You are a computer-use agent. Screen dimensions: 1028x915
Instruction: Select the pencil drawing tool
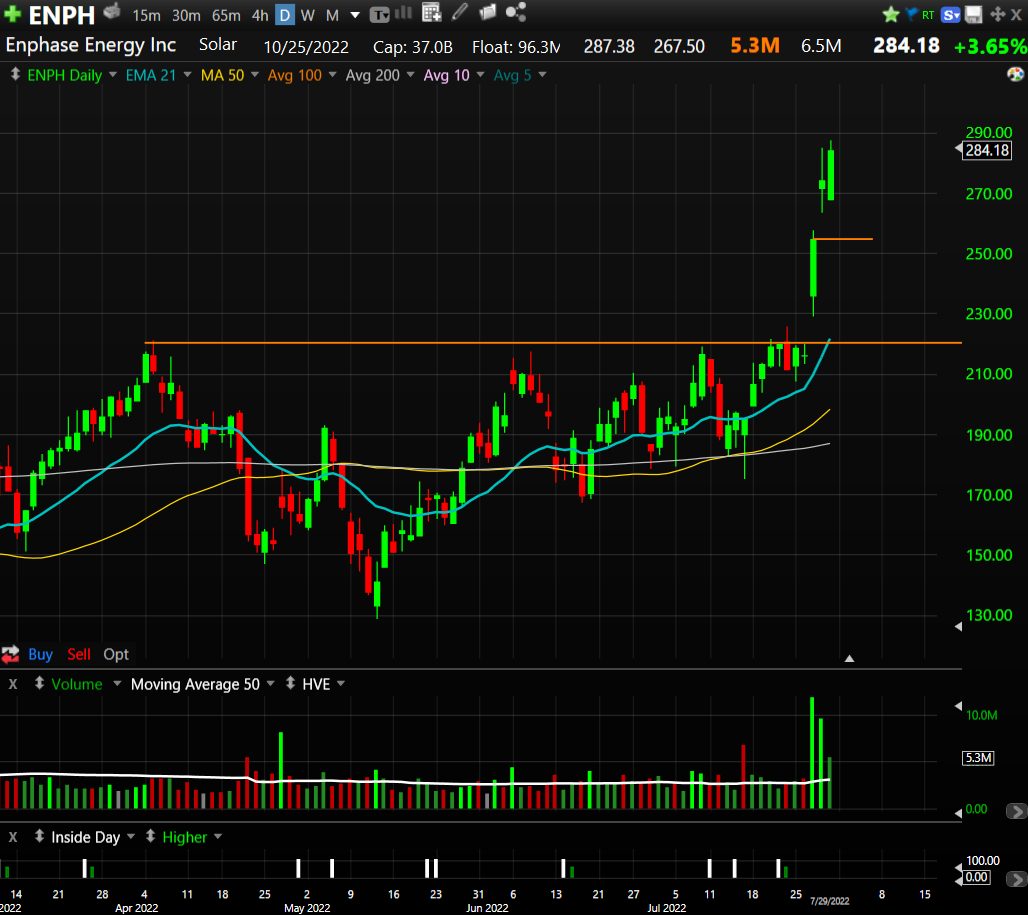(x=460, y=12)
